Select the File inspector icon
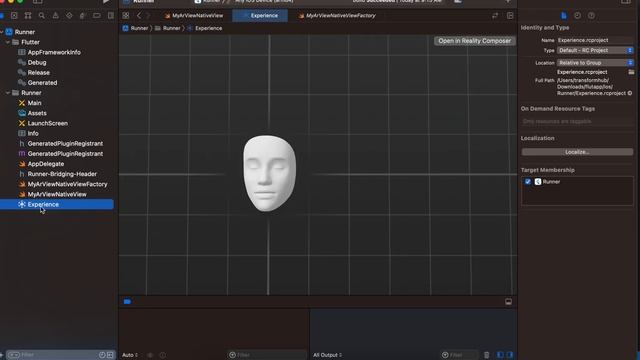The width and height of the screenshot is (640, 360). [x=564, y=16]
